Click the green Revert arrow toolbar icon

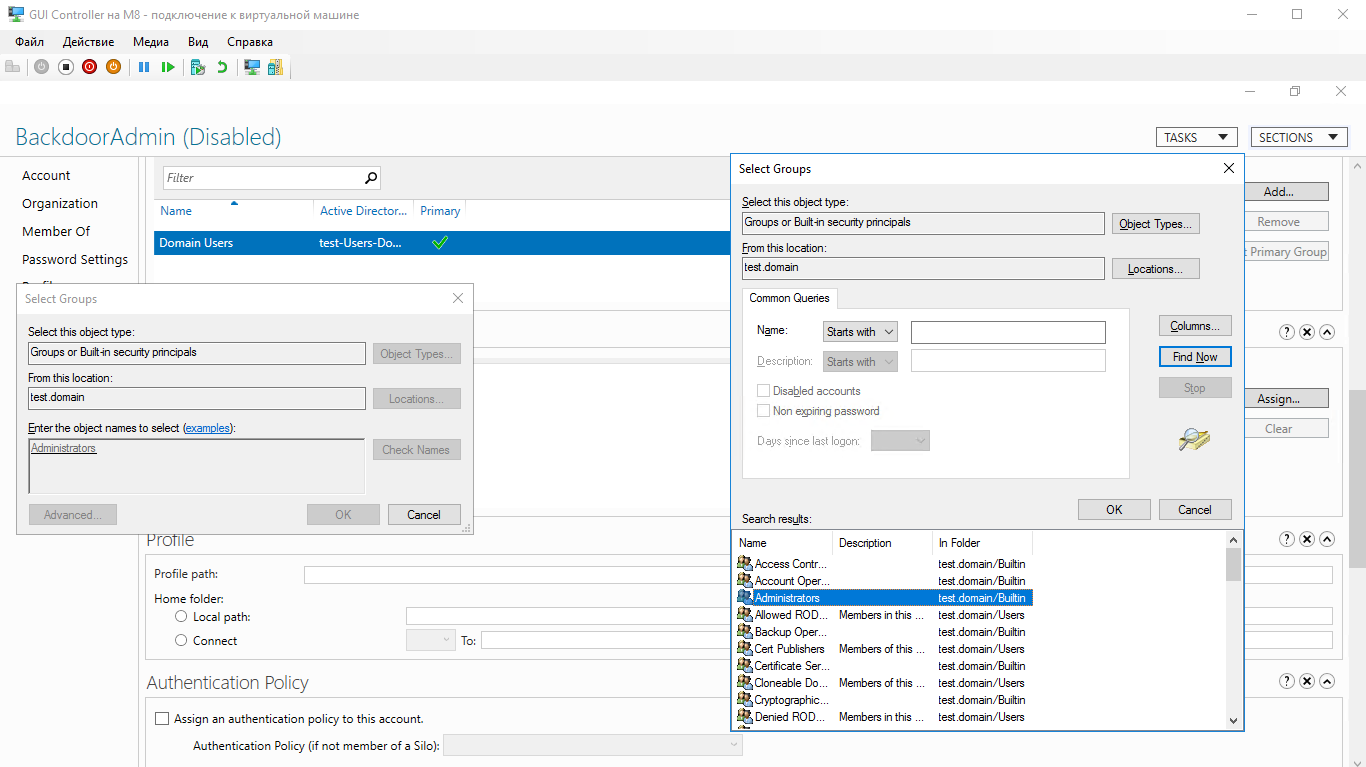(x=222, y=67)
